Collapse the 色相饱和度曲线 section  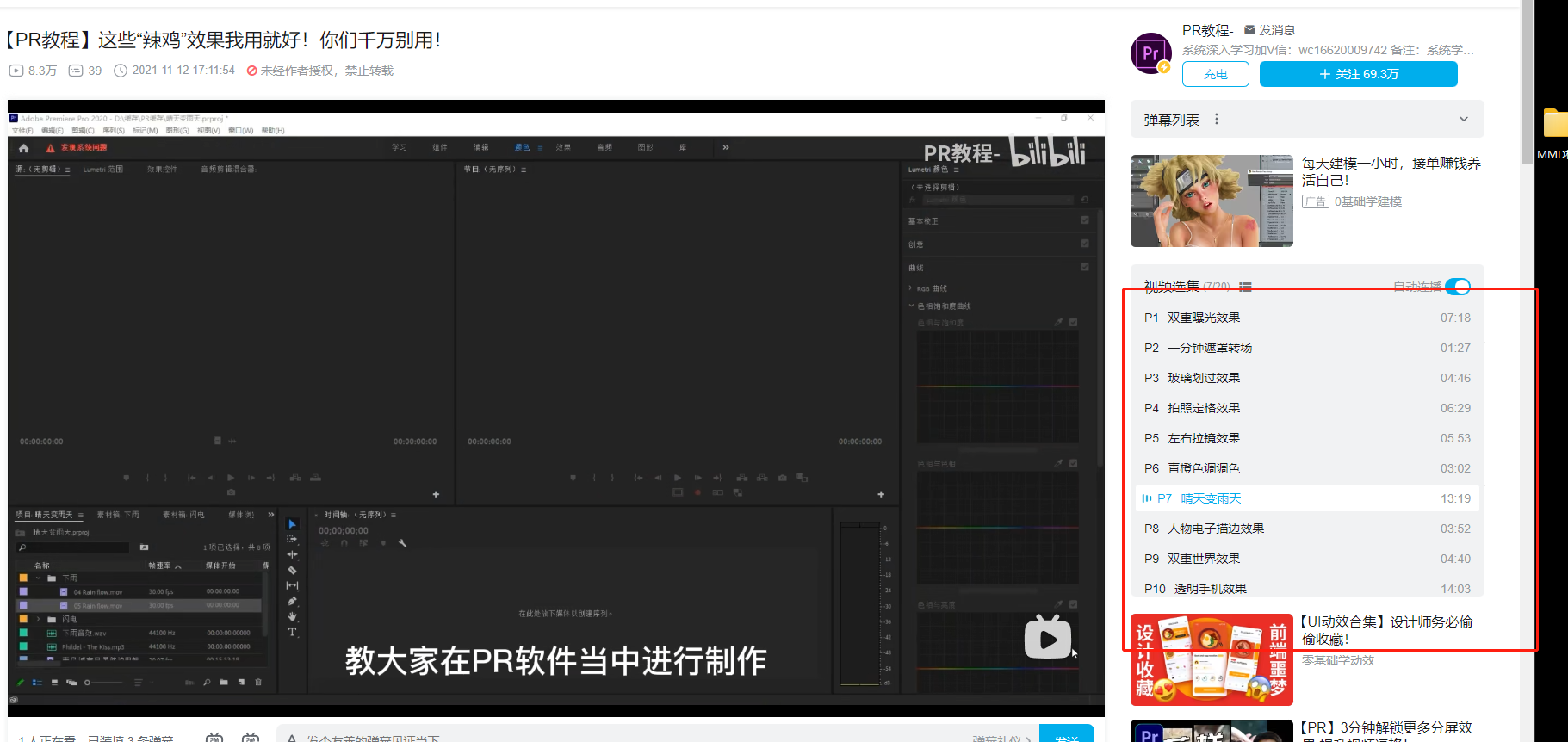pos(911,306)
